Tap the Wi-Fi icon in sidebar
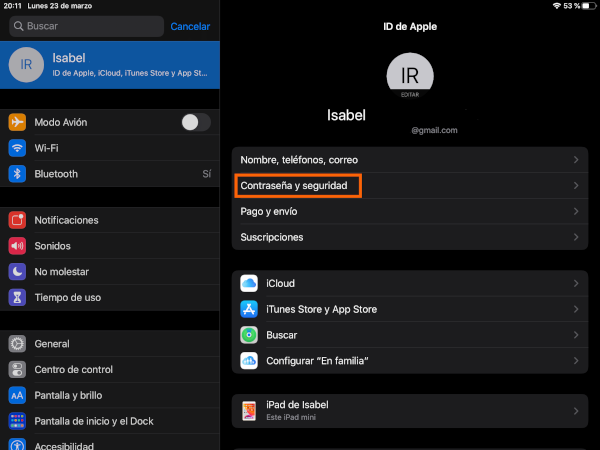This screenshot has height=450, width=600. (x=17, y=148)
